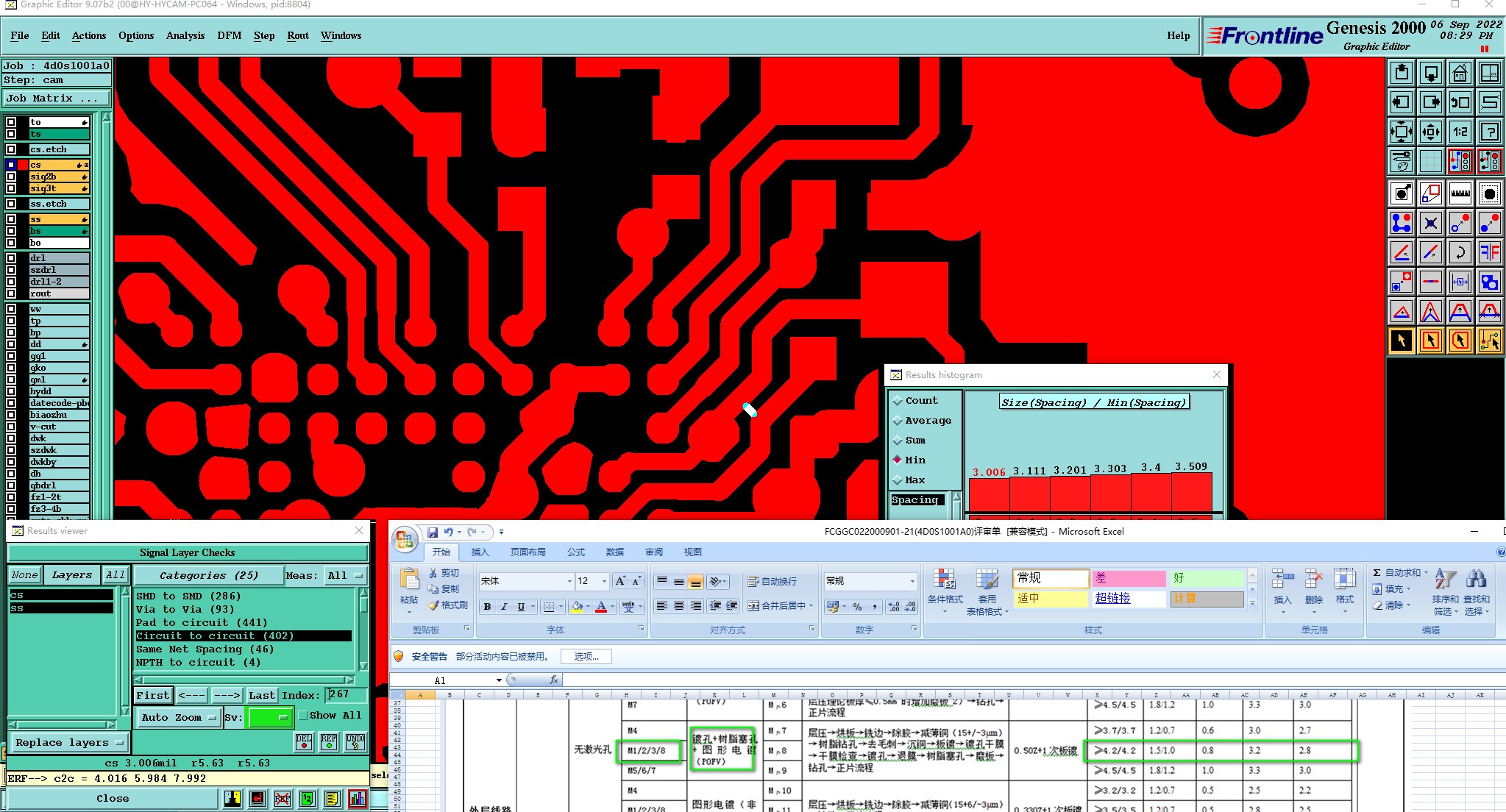Enable the Show All checkbox

302,715
